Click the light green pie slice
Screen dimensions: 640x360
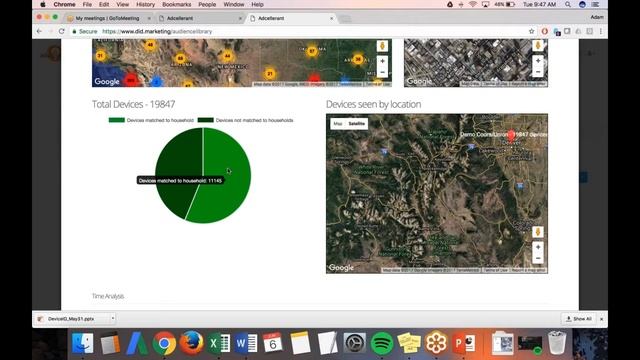(x=224, y=176)
